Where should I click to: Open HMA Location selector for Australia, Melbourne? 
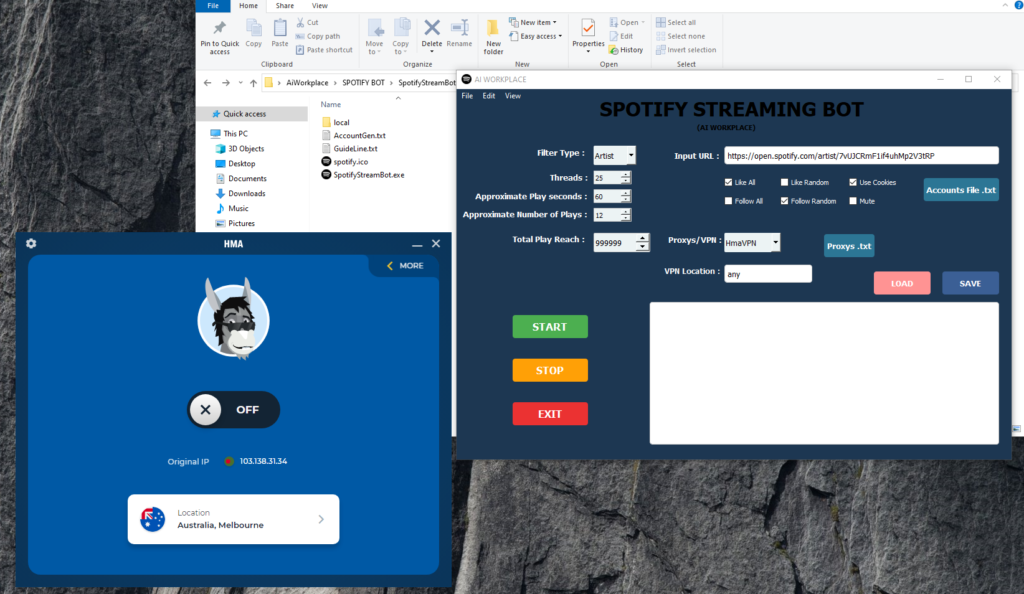[233, 519]
